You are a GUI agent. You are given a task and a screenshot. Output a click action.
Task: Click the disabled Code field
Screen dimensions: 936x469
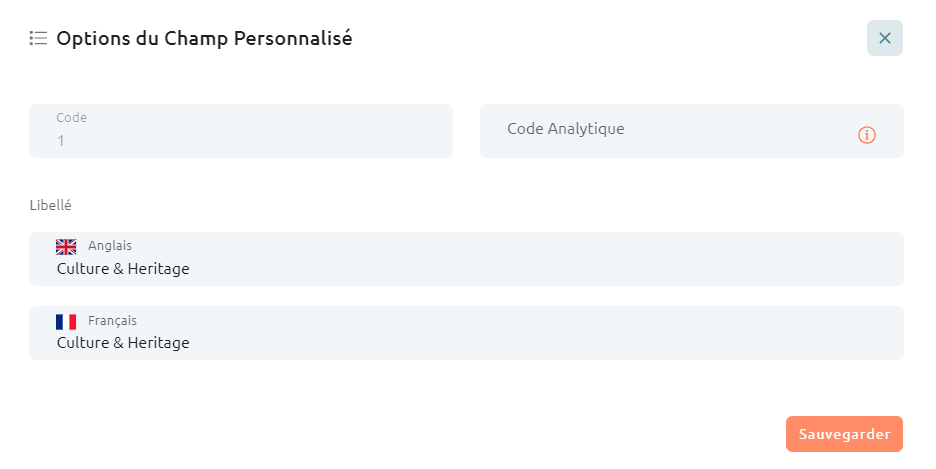pyautogui.click(x=241, y=131)
